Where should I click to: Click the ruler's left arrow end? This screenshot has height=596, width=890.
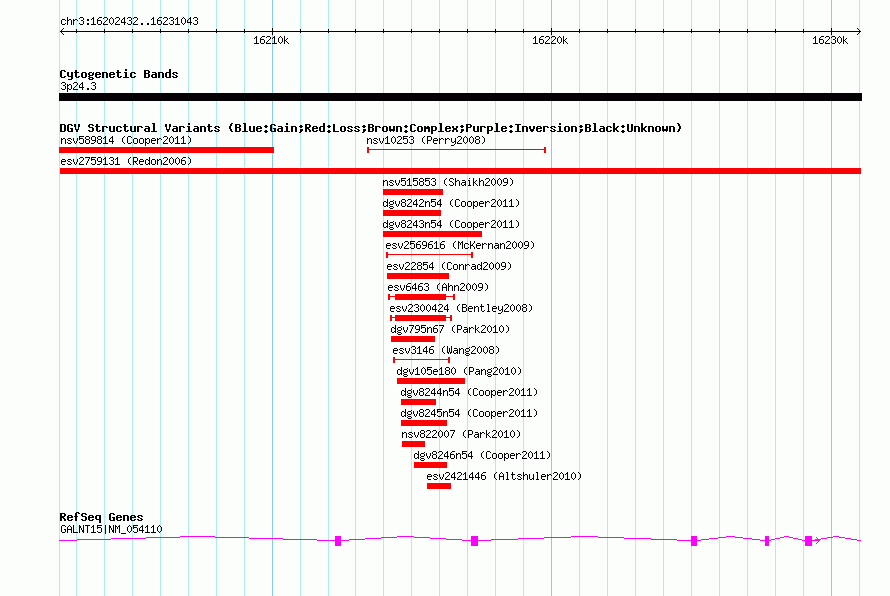[62, 31]
